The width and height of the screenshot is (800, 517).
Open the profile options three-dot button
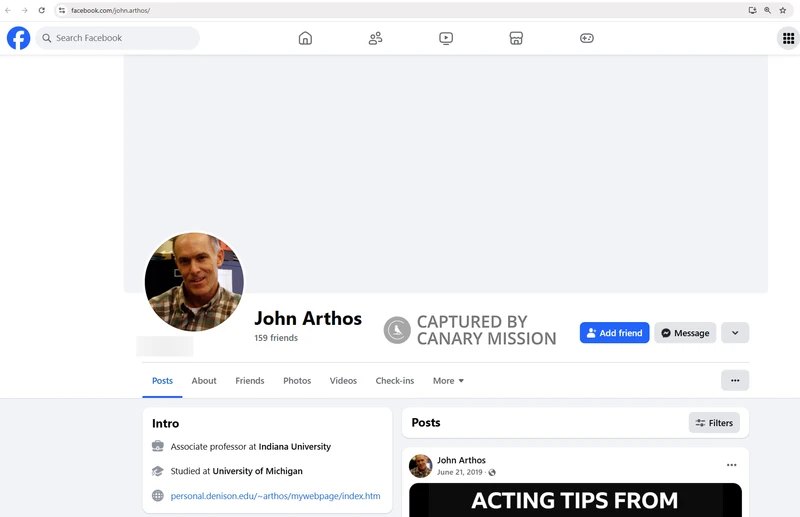coord(735,380)
